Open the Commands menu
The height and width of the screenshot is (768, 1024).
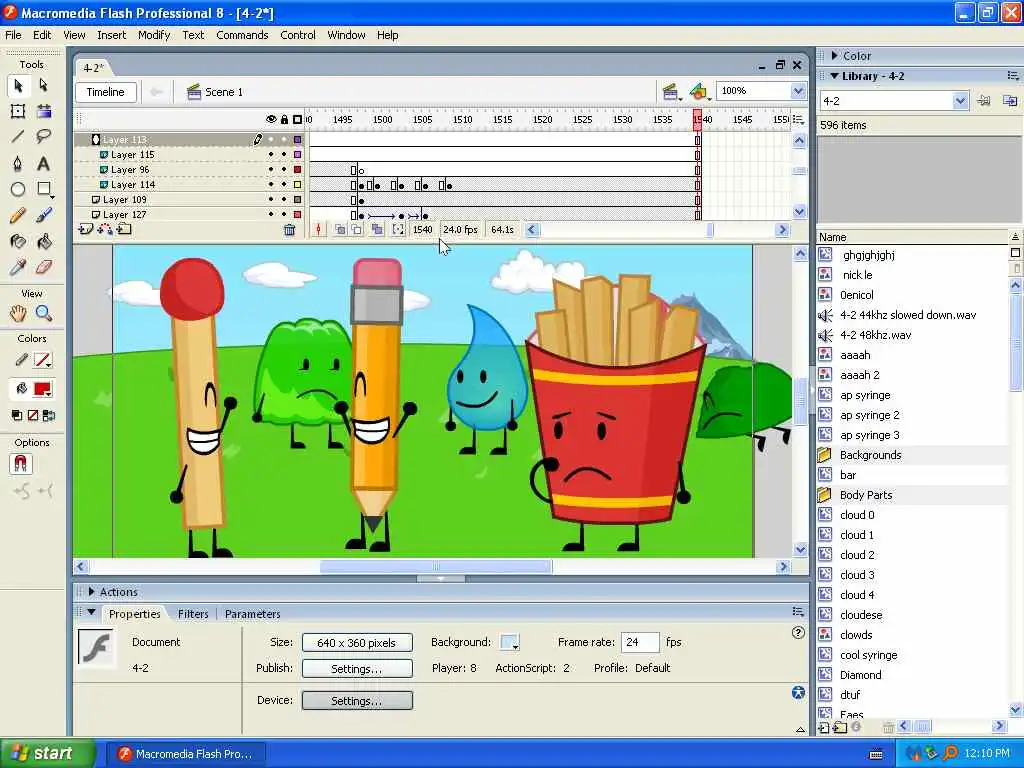[x=242, y=35]
